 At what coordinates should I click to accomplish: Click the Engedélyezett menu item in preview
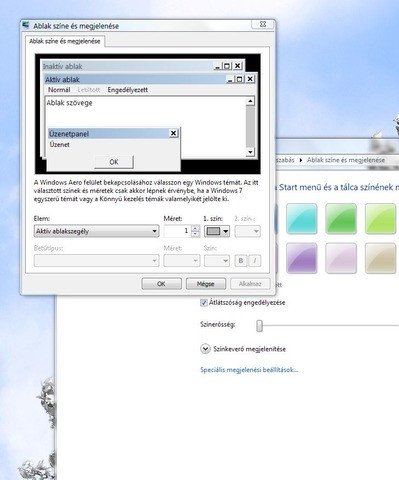click(128, 90)
